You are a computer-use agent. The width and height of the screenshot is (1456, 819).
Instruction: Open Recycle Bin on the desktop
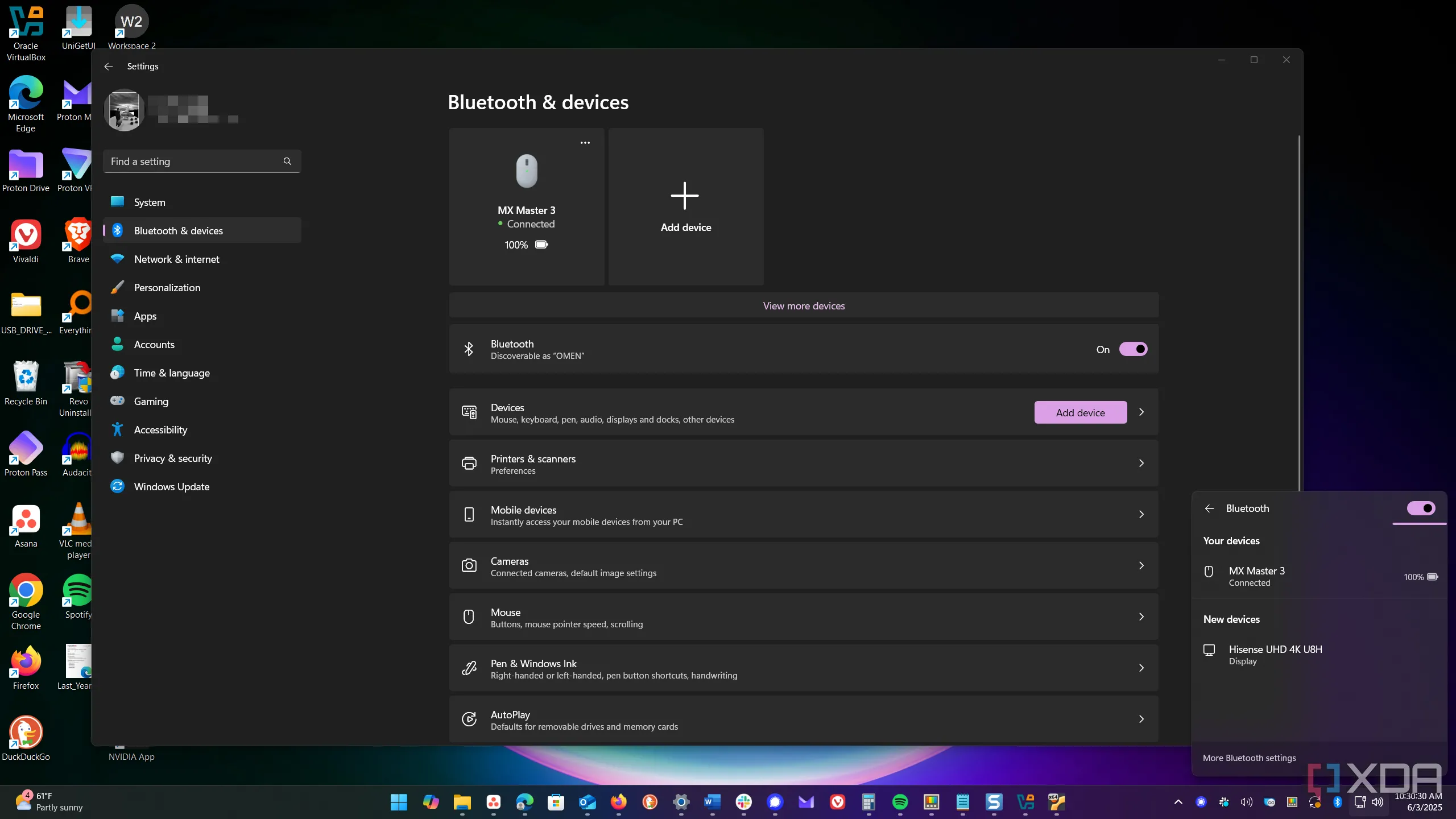(x=26, y=384)
